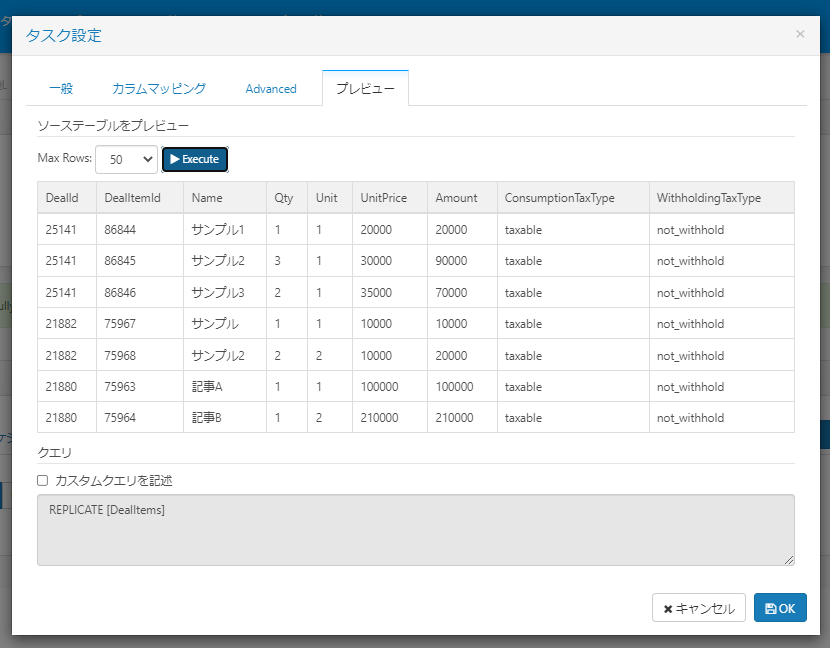Select DealItemId cell 86844
Viewport: 830px width, 648px height.
[x=140, y=229]
